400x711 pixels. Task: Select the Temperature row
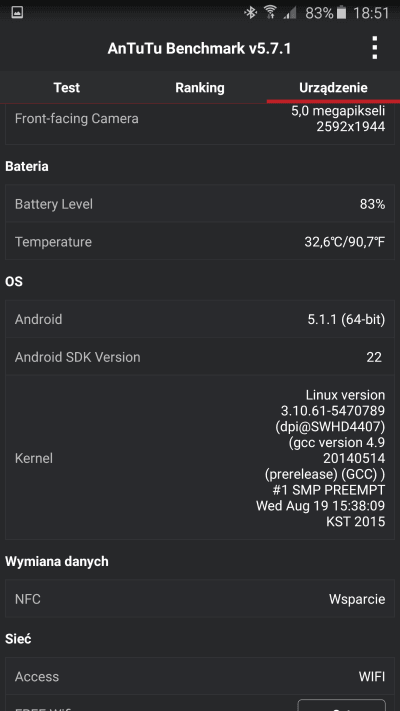(x=200, y=241)
